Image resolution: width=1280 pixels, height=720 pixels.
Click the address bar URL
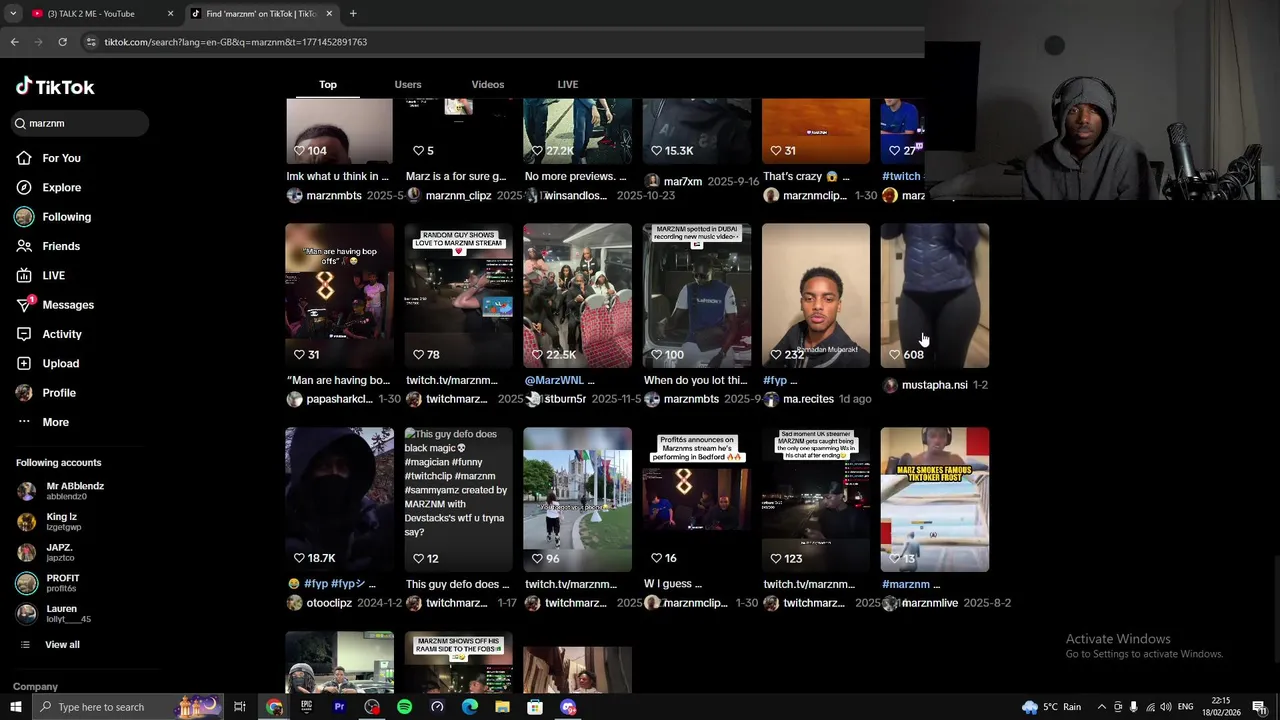236,42
